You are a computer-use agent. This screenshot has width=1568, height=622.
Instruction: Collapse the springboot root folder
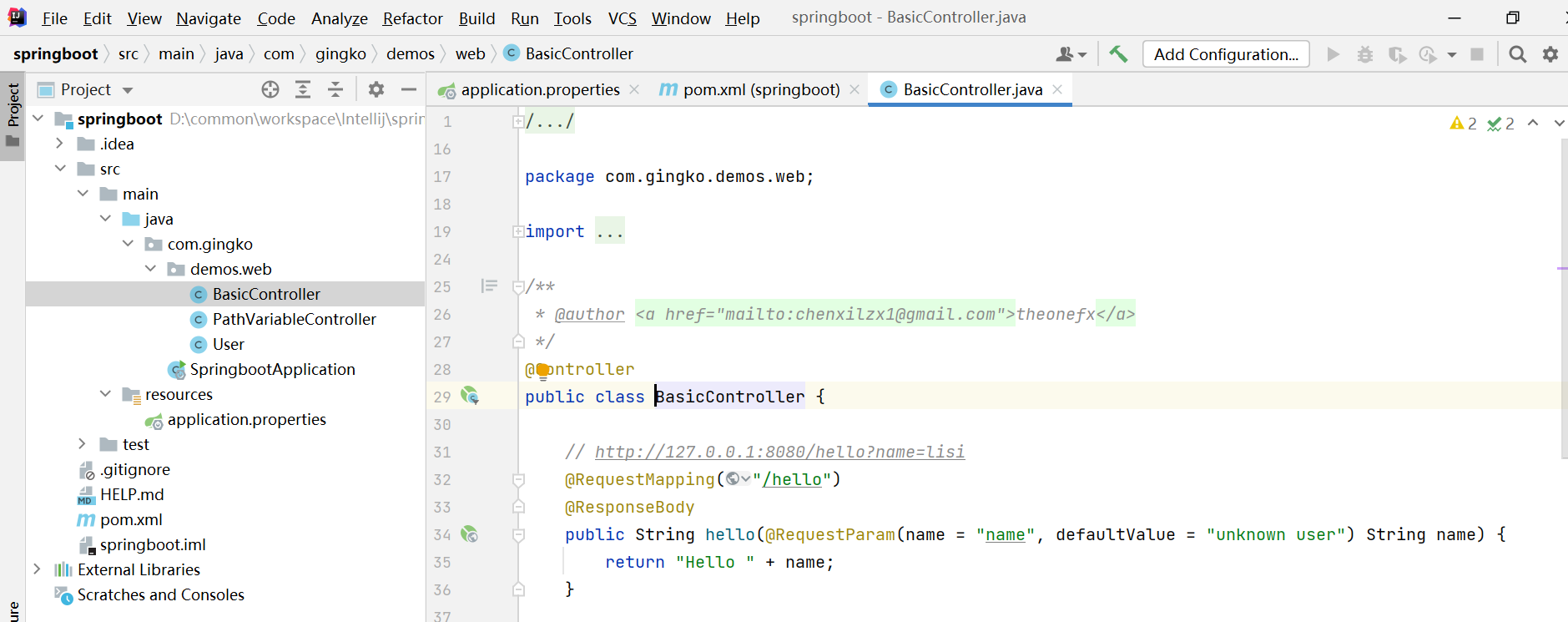[x=38, y=119]
